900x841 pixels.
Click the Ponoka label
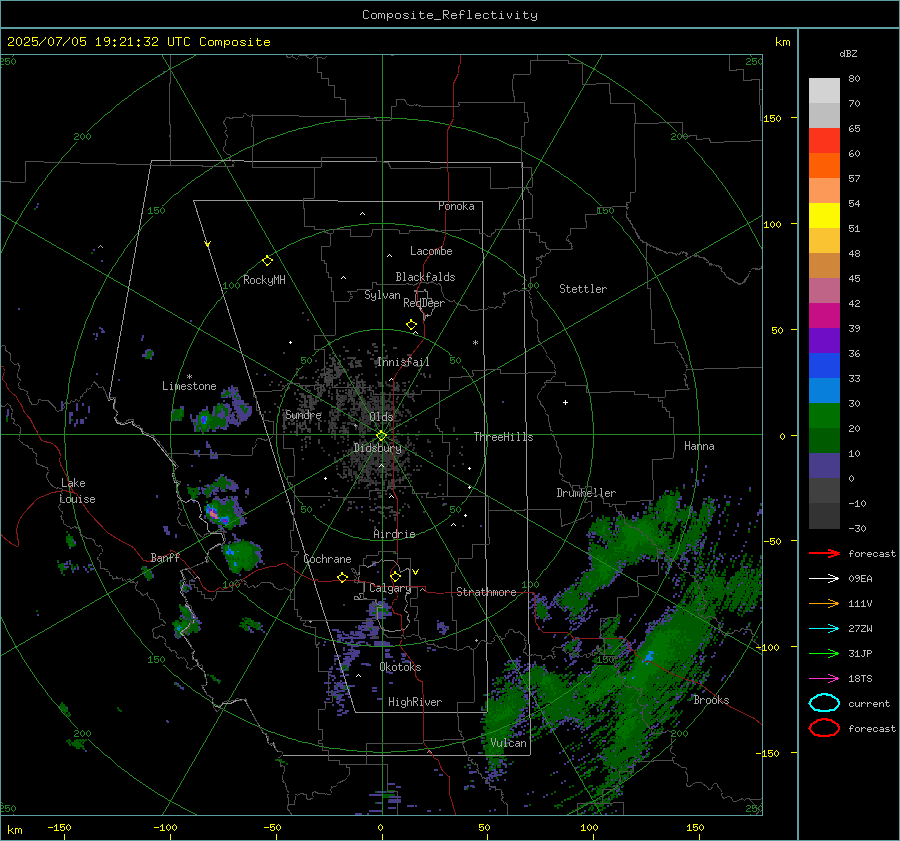456,206
